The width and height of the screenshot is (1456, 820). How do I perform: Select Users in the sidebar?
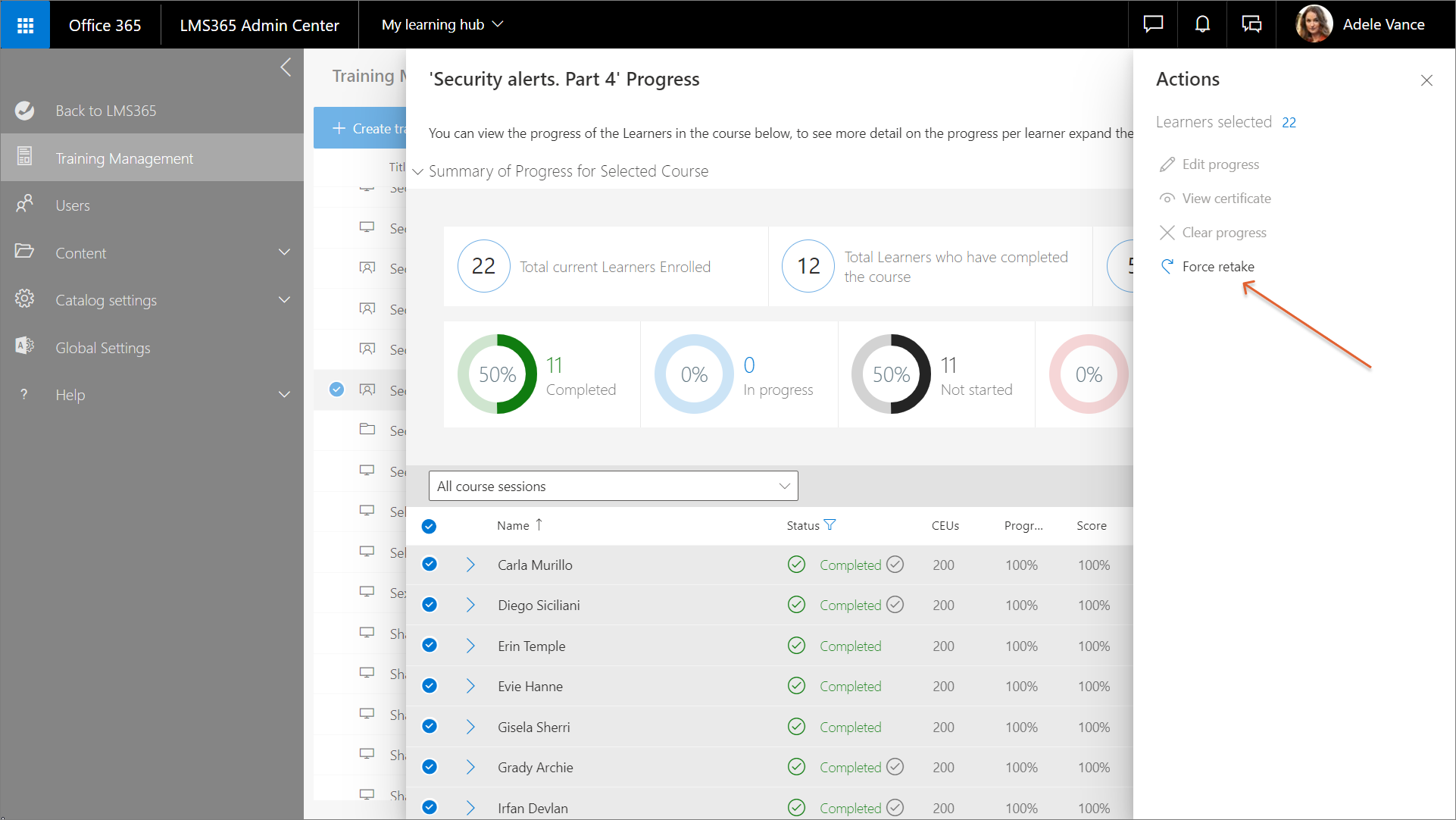pos(73,205)
